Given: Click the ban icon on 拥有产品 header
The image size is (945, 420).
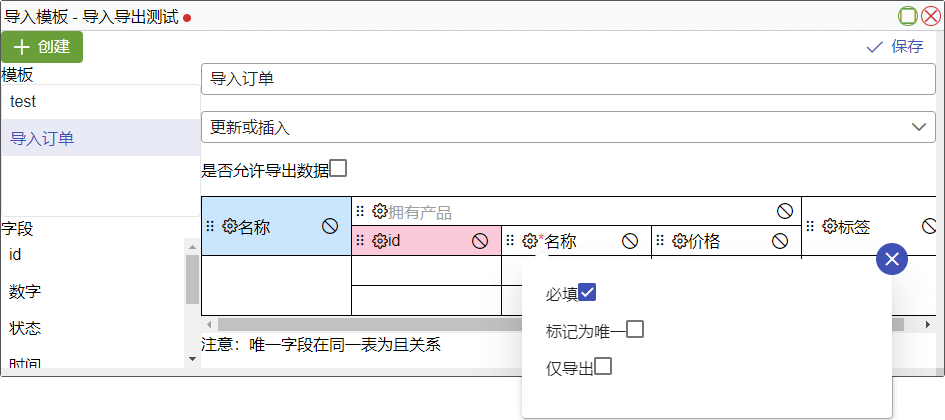Looking at the screenshot, I should [785, 212].
